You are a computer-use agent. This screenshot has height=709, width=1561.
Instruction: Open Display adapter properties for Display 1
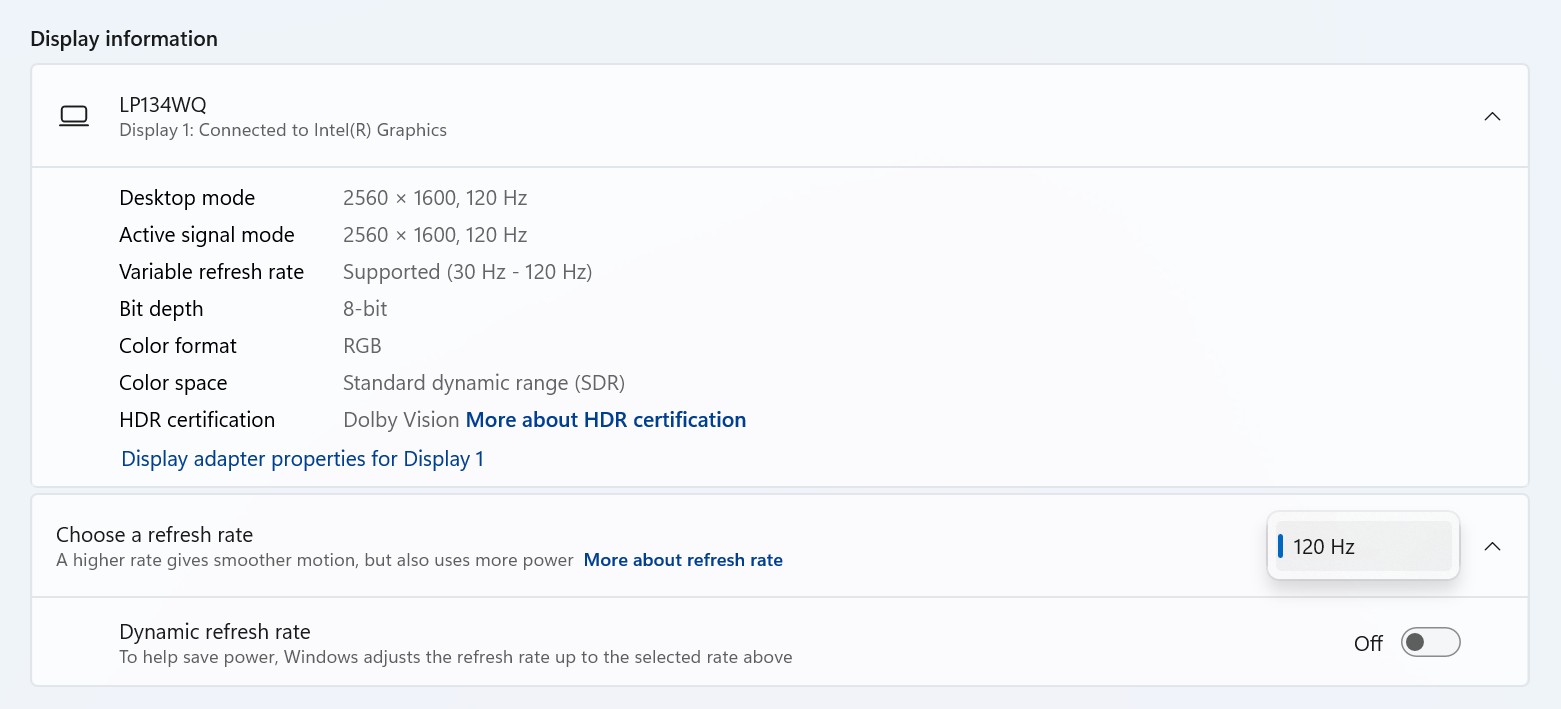pyautogui.click(x=302, y=459)
